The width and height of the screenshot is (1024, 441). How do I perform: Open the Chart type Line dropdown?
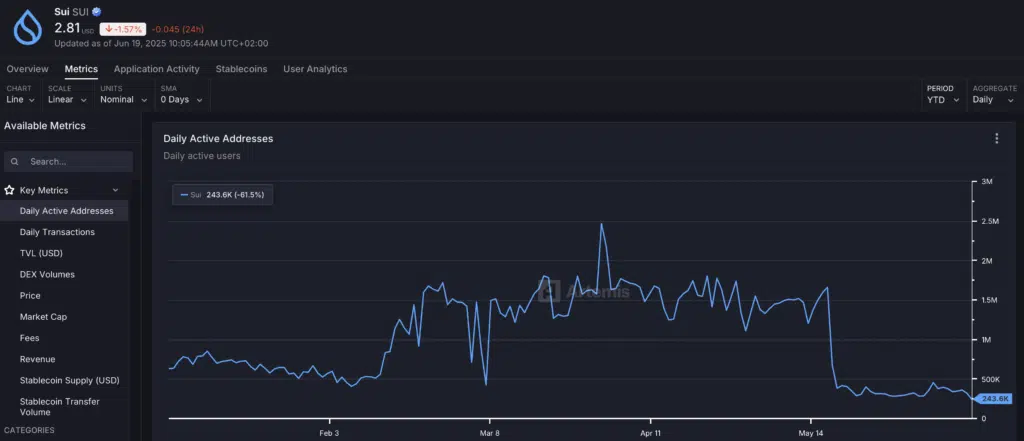pyautogui.click(x=20, y=100)
